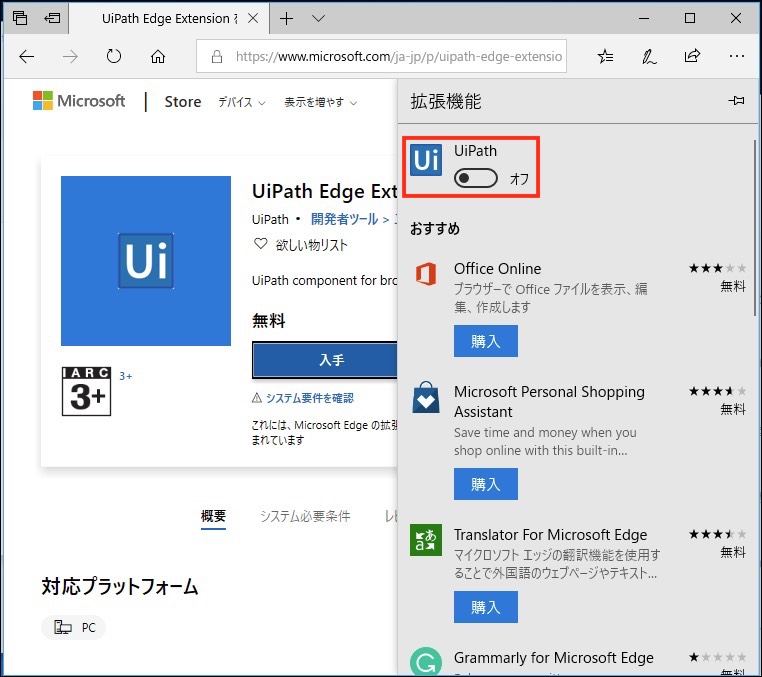Pin the extensions pane open

pyautogui.click(x=736, y=101)
